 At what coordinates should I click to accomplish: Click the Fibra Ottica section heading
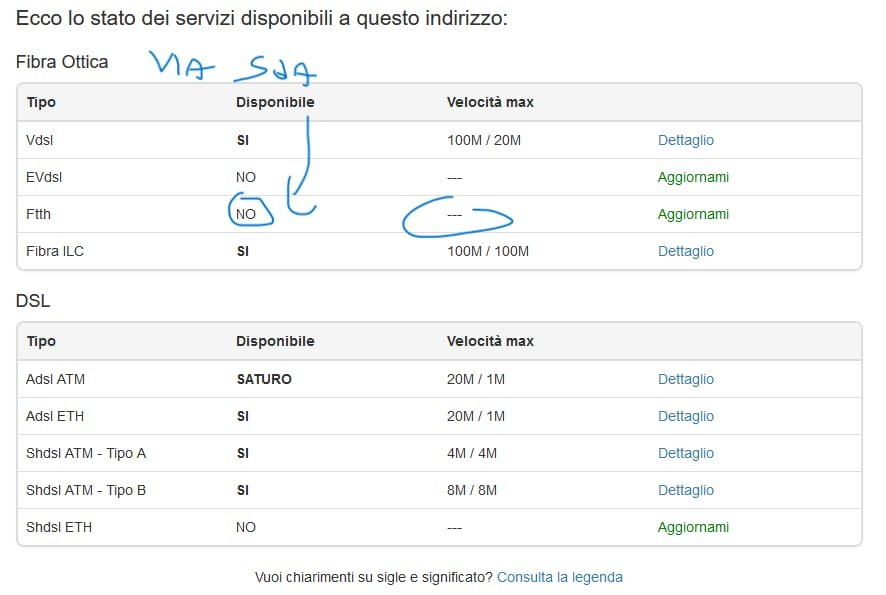tap(62, 62)
